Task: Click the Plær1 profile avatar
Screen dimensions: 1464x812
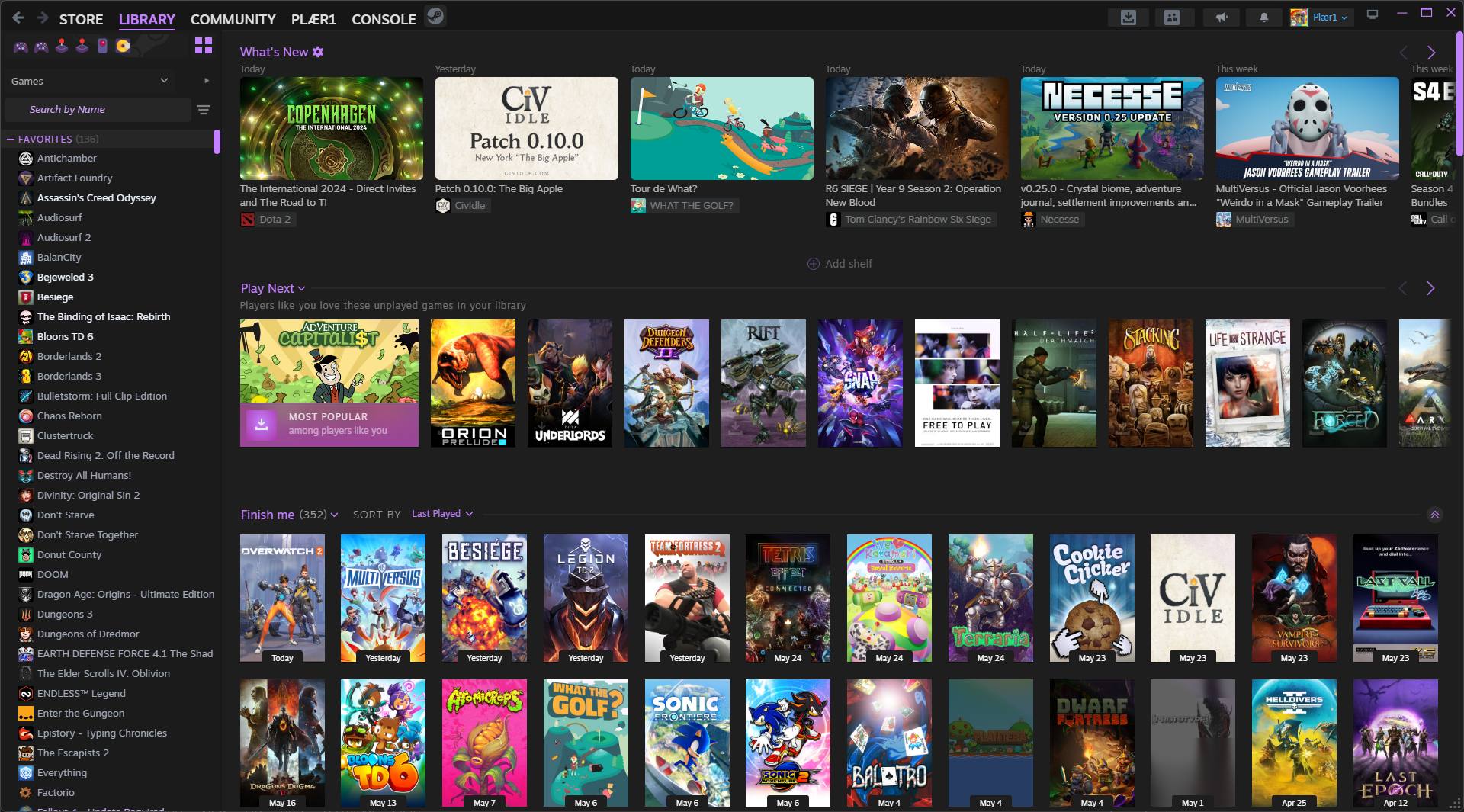Action: pyautogui.click(x=1299, y=18)
